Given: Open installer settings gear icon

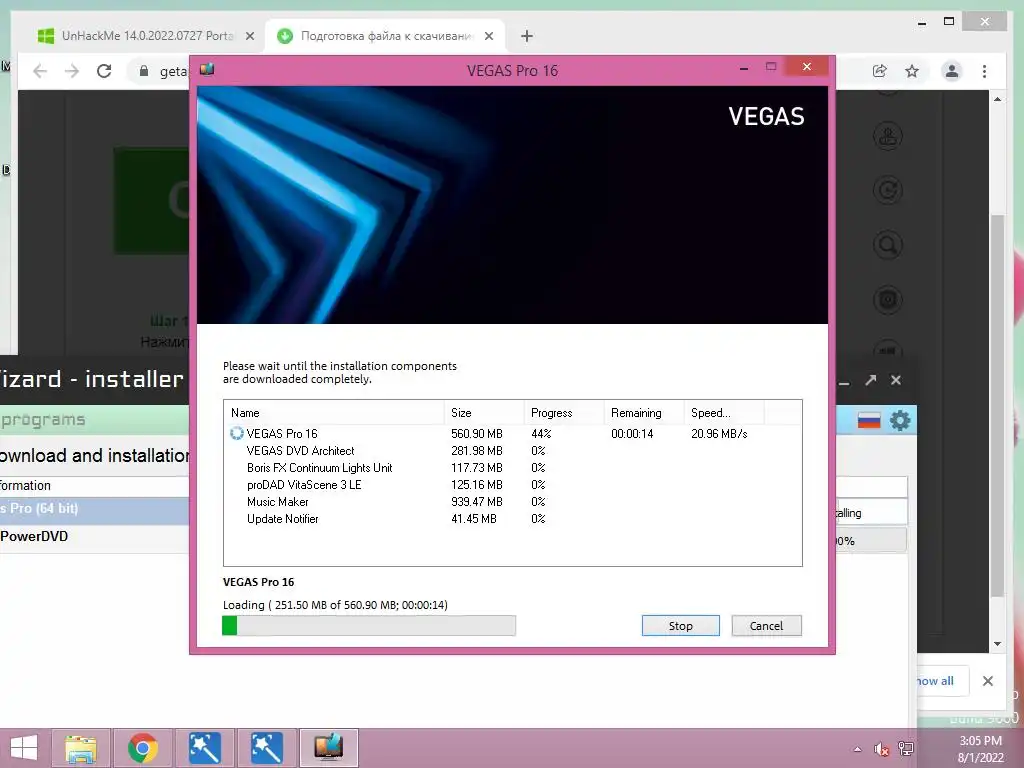Looking at the screenshot, I should point(900,421).
